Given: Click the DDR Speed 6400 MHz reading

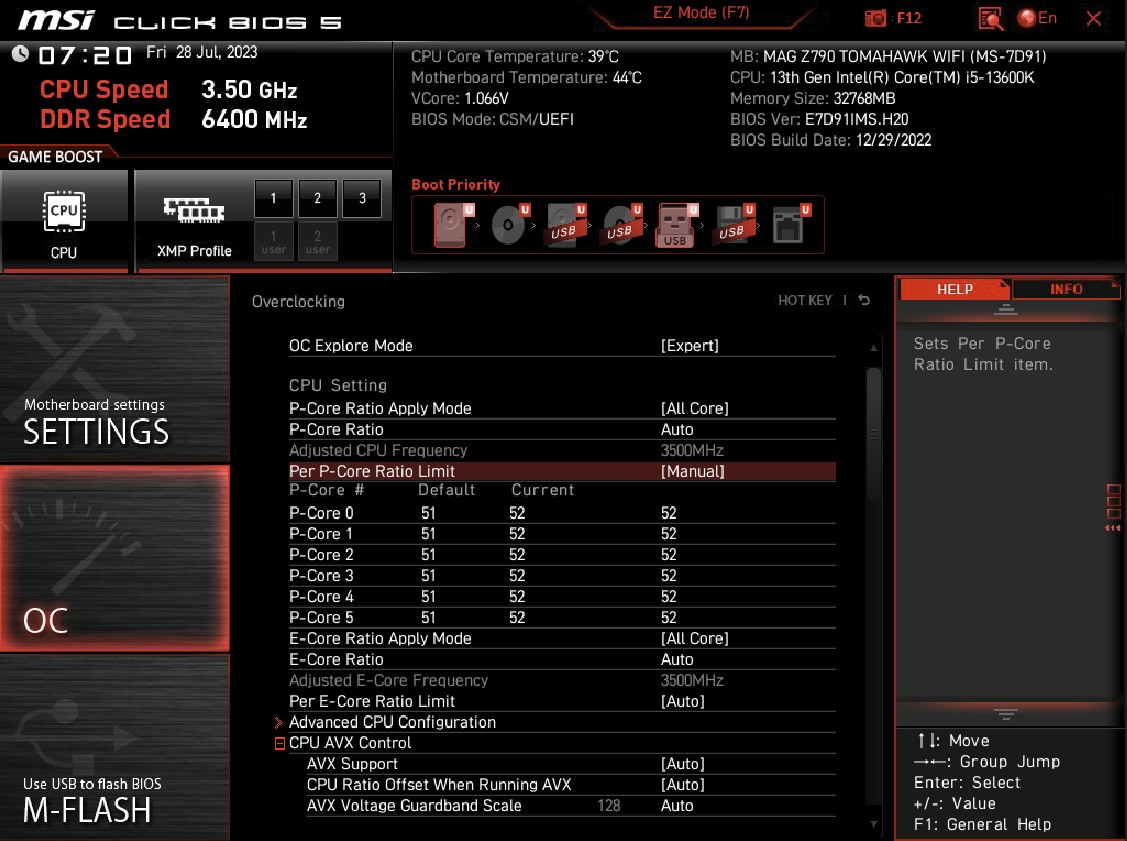Looking at the screenshot, I should click(x=174, y=119).
